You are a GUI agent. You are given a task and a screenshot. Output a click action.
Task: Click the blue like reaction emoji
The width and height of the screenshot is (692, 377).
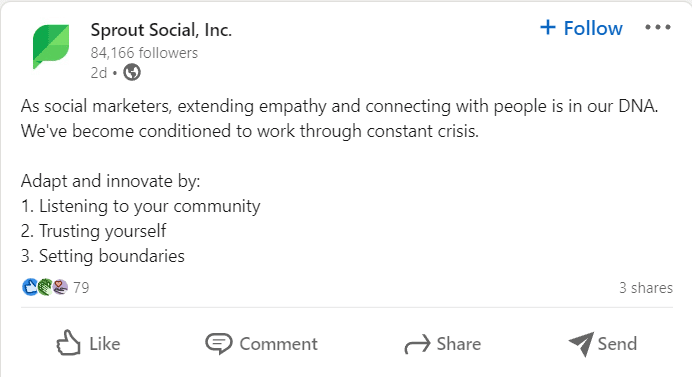pyautogui.click(x=30, y=287)
